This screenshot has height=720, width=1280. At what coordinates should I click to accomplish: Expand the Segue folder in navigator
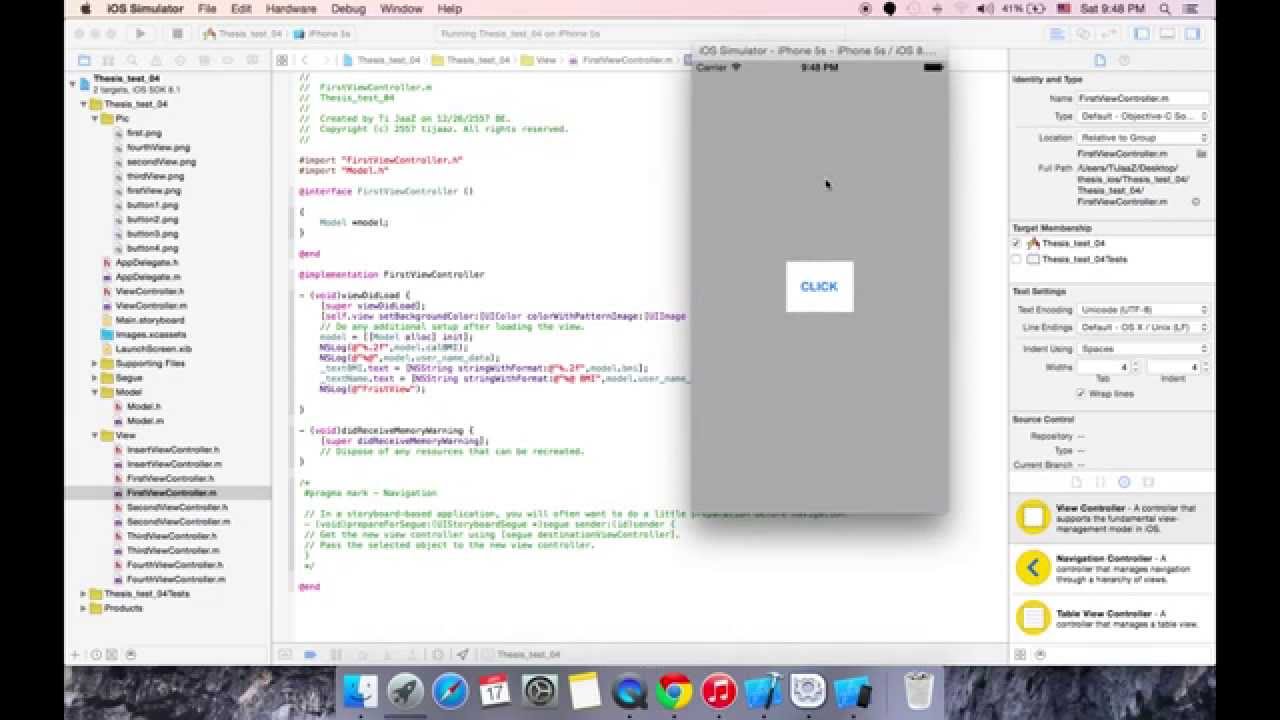click(95, 378)
